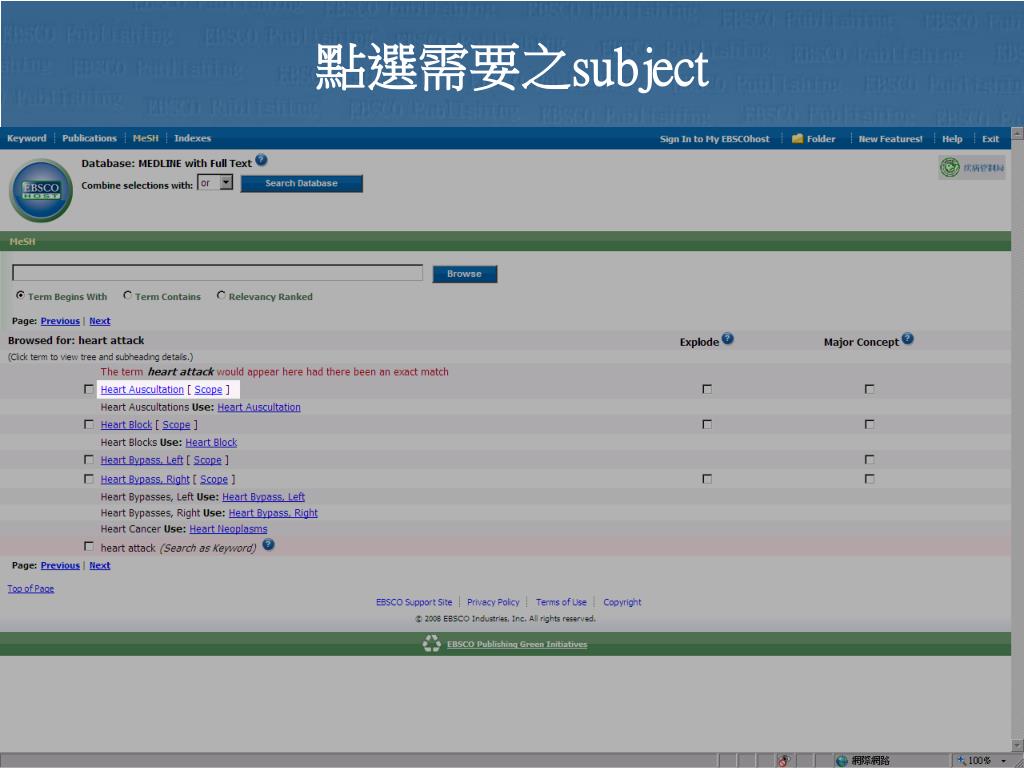Select the Term Begins With radio button
This screenshot has height=768, width=1024.
click(x=20, y=296)
